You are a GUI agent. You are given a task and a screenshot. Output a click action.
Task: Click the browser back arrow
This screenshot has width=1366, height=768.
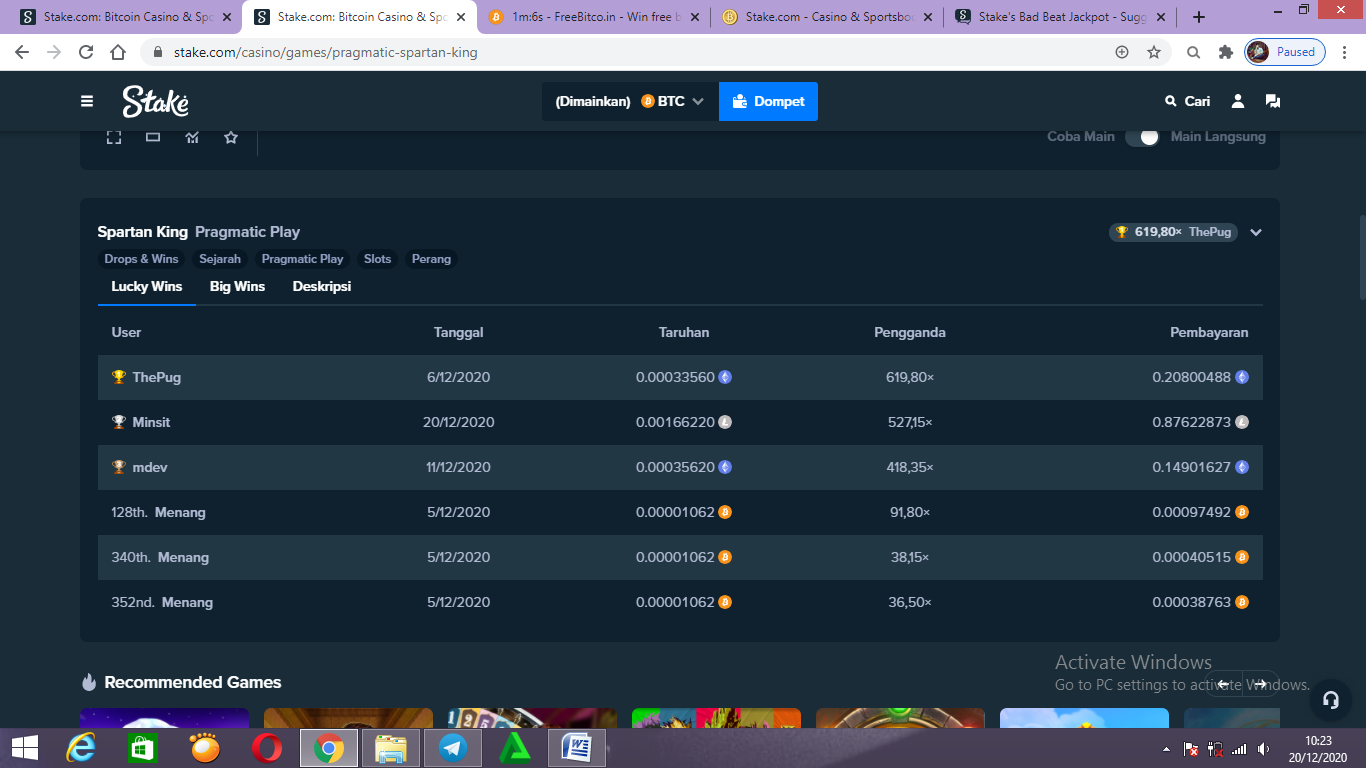coord(22,52)
